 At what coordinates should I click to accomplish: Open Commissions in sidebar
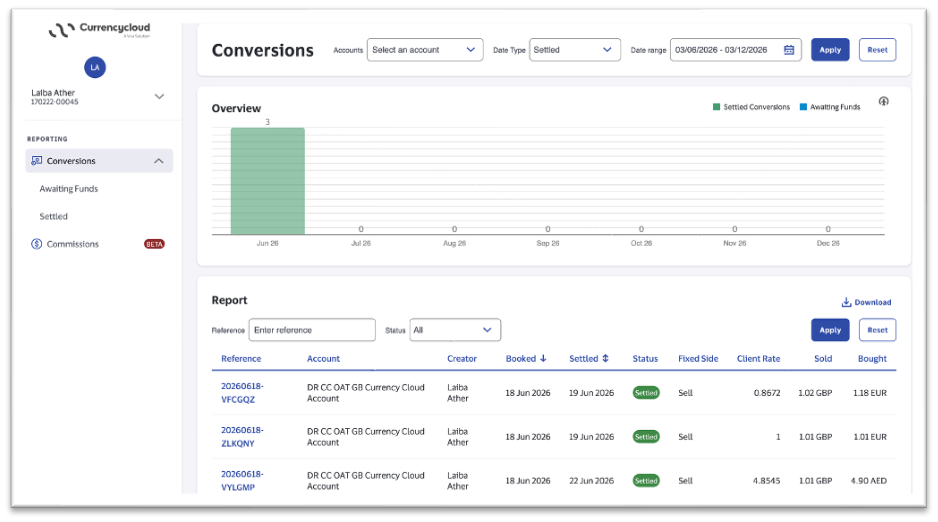[72, 244]
